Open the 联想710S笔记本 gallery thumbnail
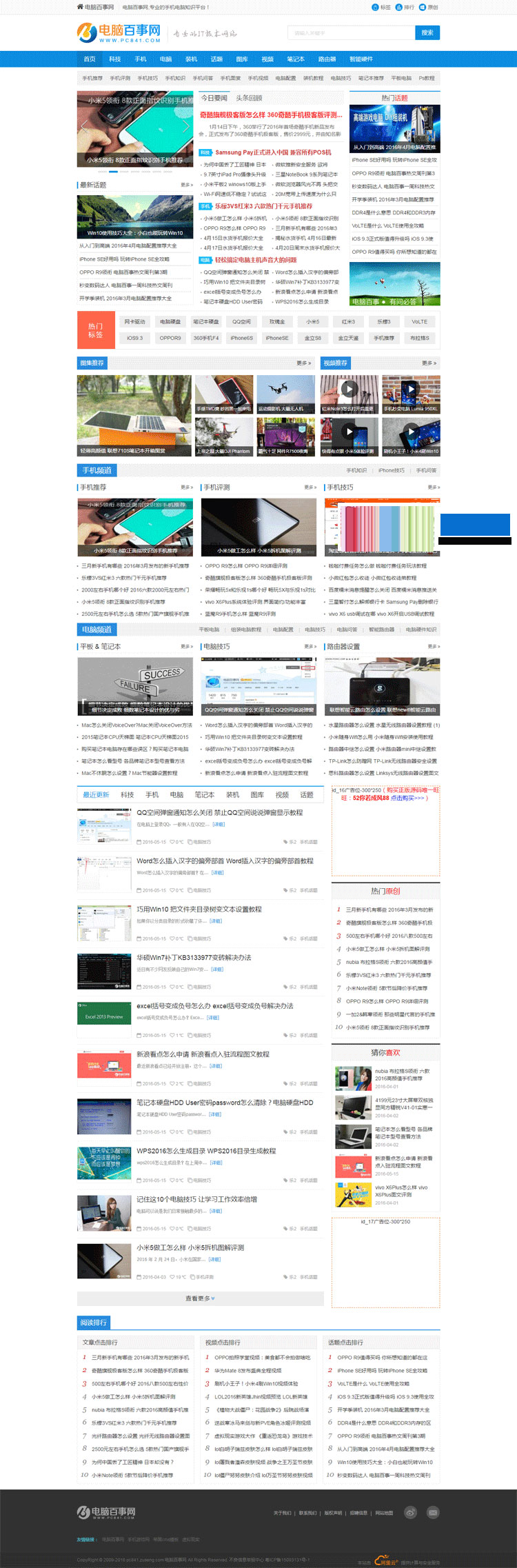The width and height of the screenshot is (517, 1568). [x=134, y=415]
